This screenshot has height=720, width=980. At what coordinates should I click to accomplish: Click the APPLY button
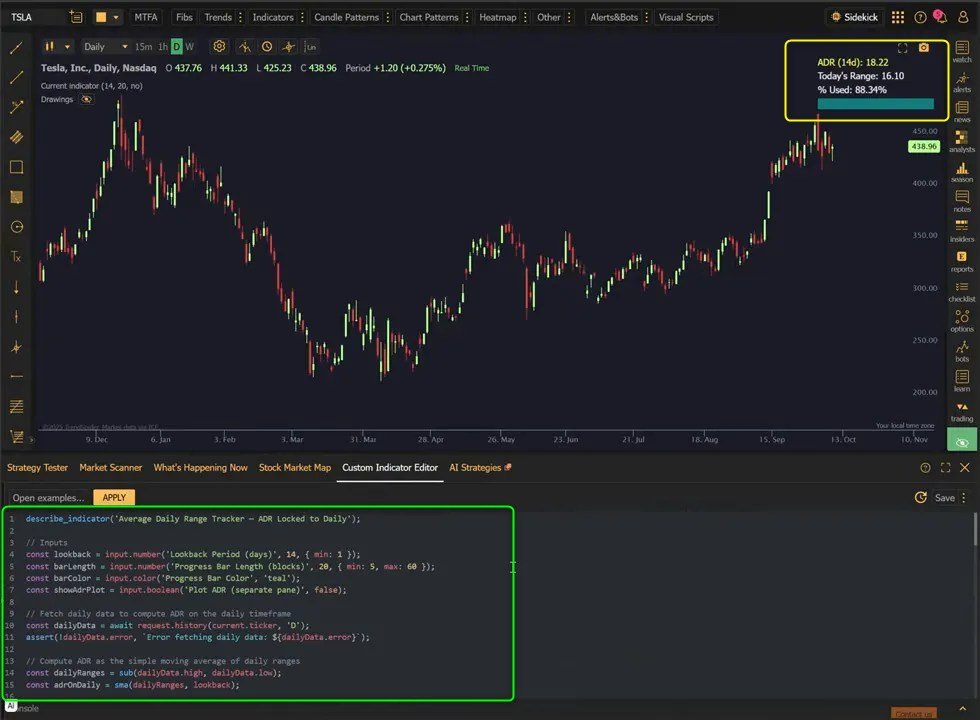[x=114, y=498]
